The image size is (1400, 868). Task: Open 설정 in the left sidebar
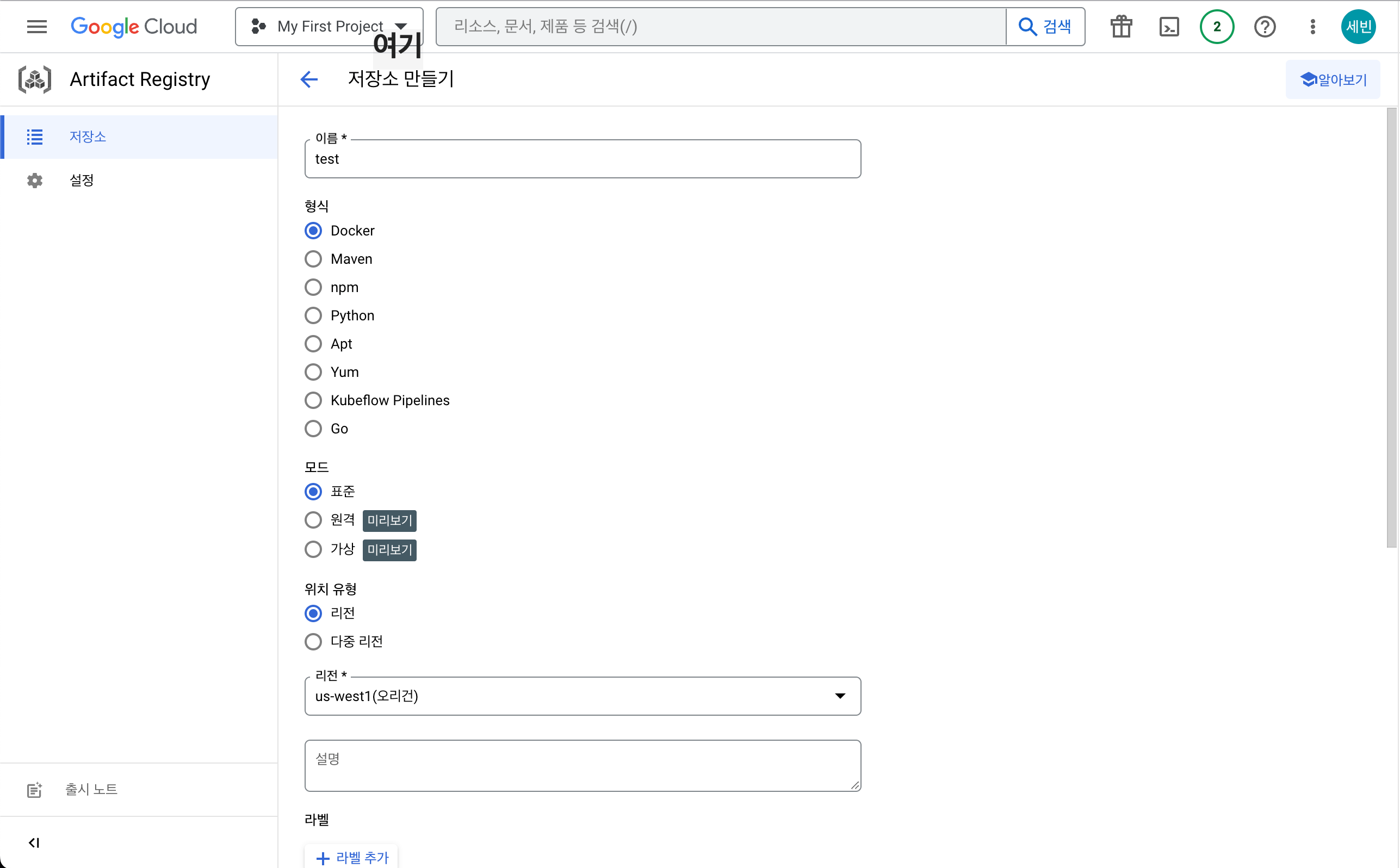[x=82, y=180]
